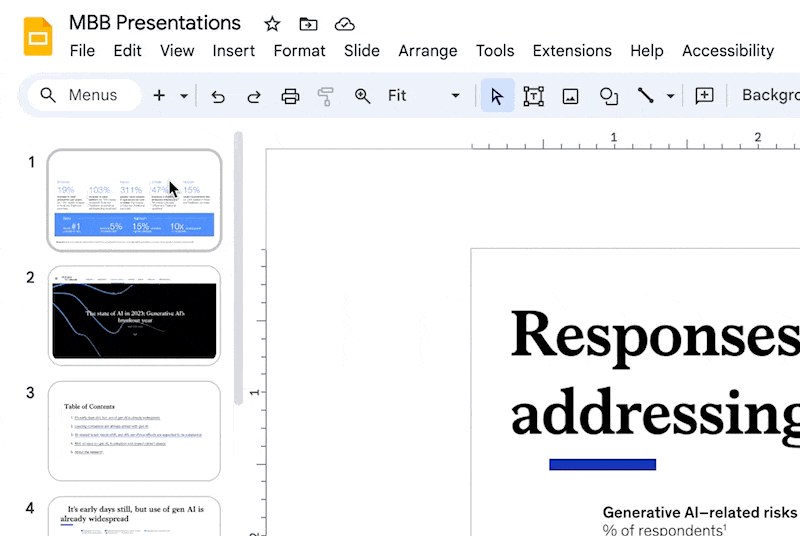Open the Extensions menu
The image size is (800, 536).
[572, 50]
